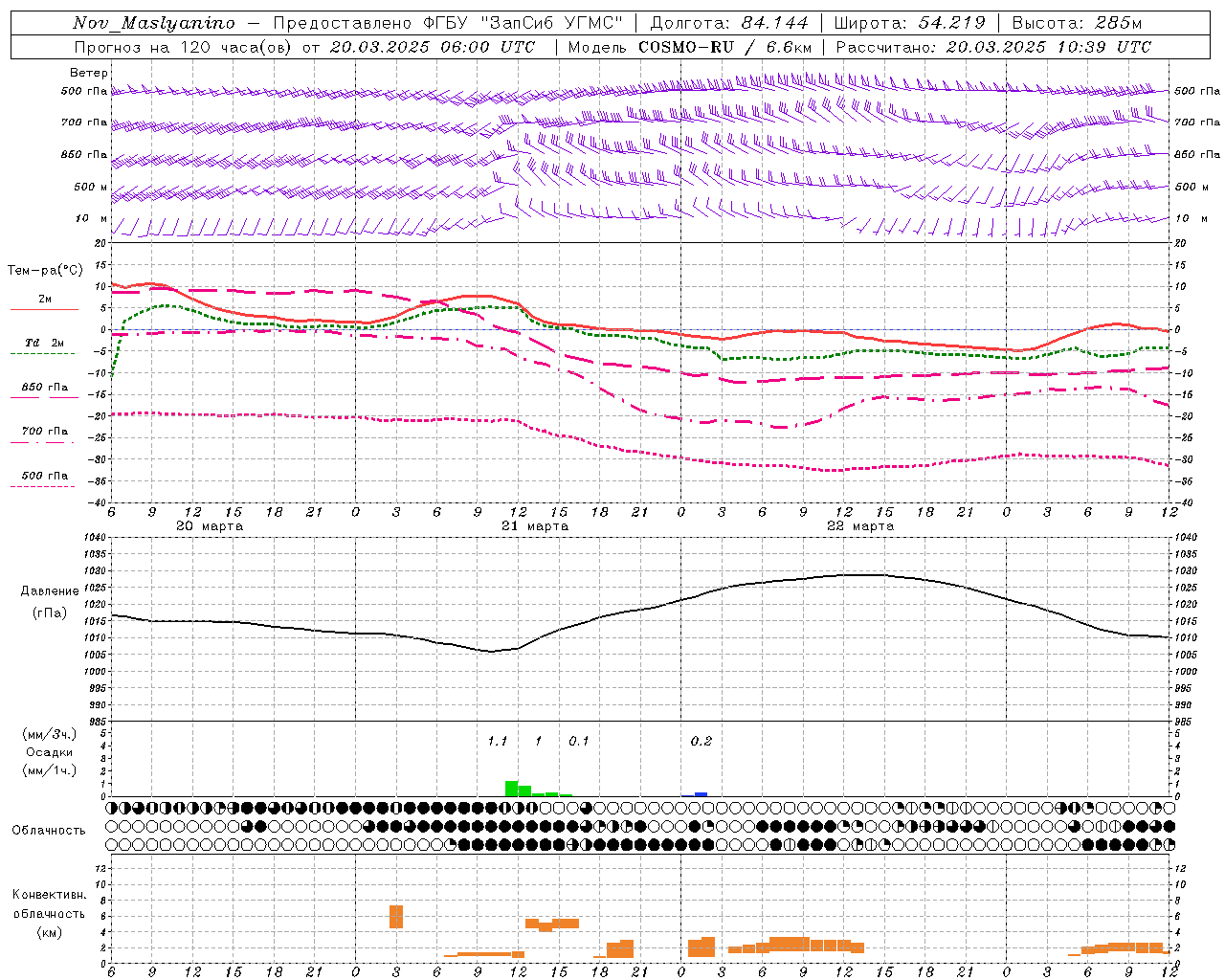Click the 1.1 precipitation amount value
The image size is (1225, 980).
pos(498,742)
